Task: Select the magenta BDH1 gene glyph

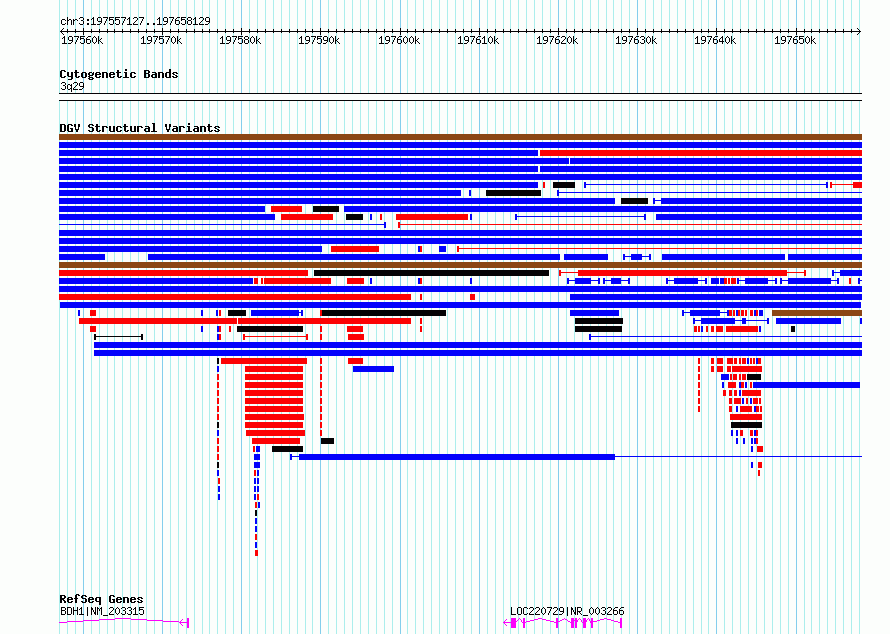Action: point(124,622)
